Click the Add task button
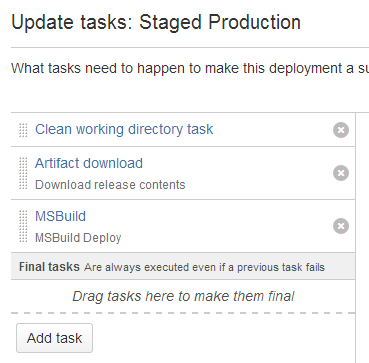 coord(54,338)
